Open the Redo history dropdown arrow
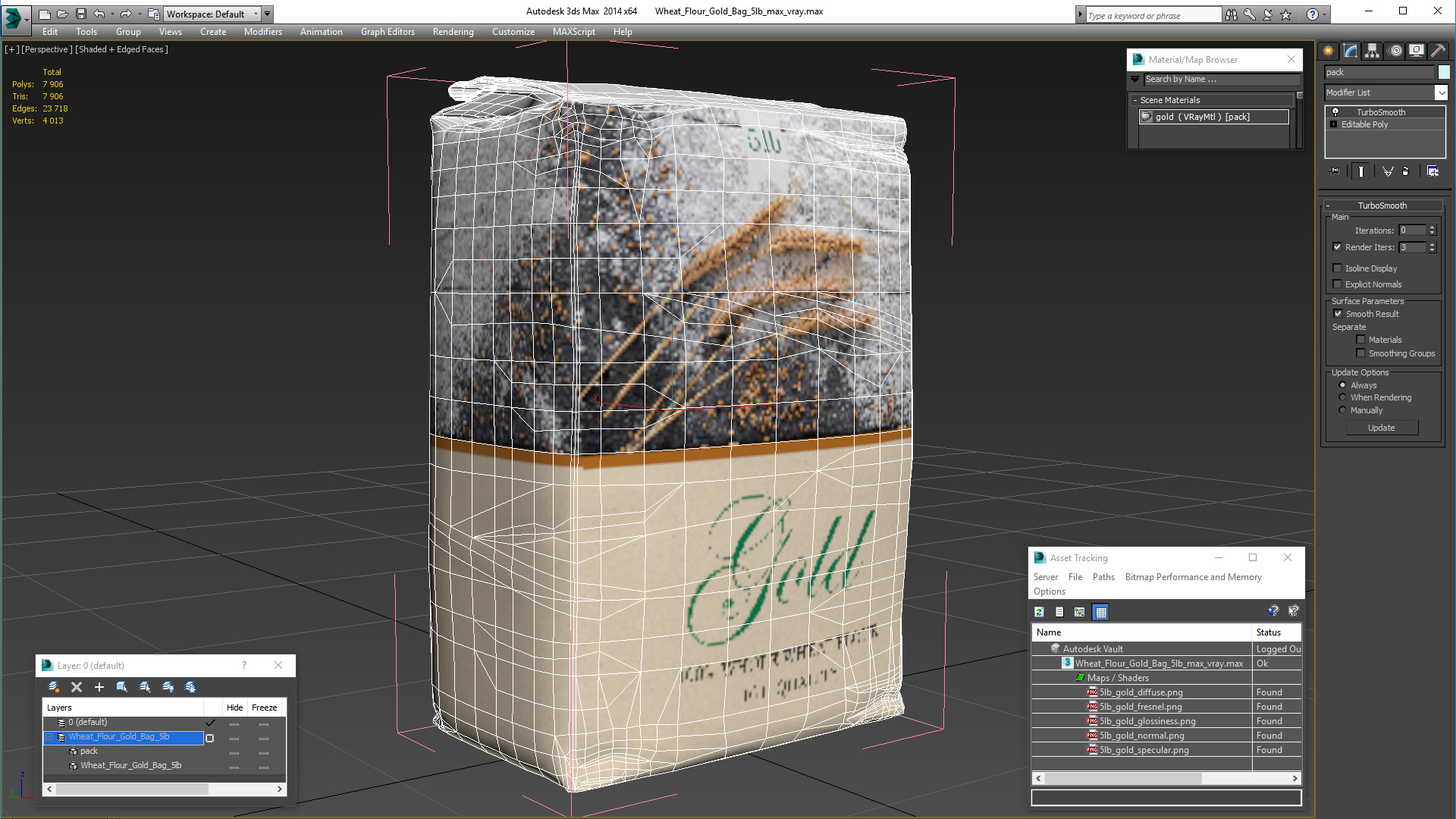Viewport: 1456px width, 819px height. (140, 14)
